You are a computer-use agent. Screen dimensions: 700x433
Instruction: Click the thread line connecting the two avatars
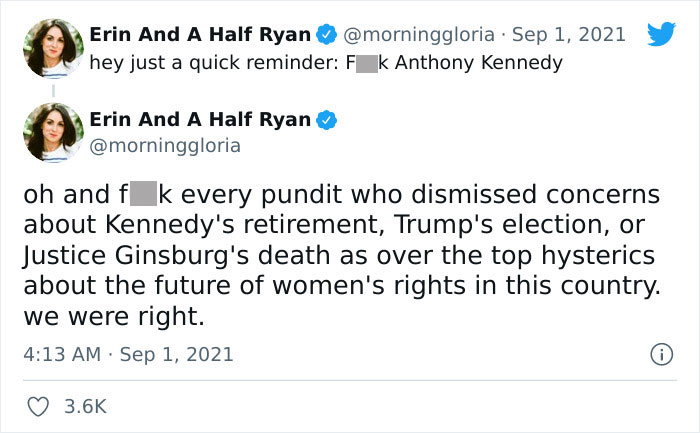coord(46,88)
